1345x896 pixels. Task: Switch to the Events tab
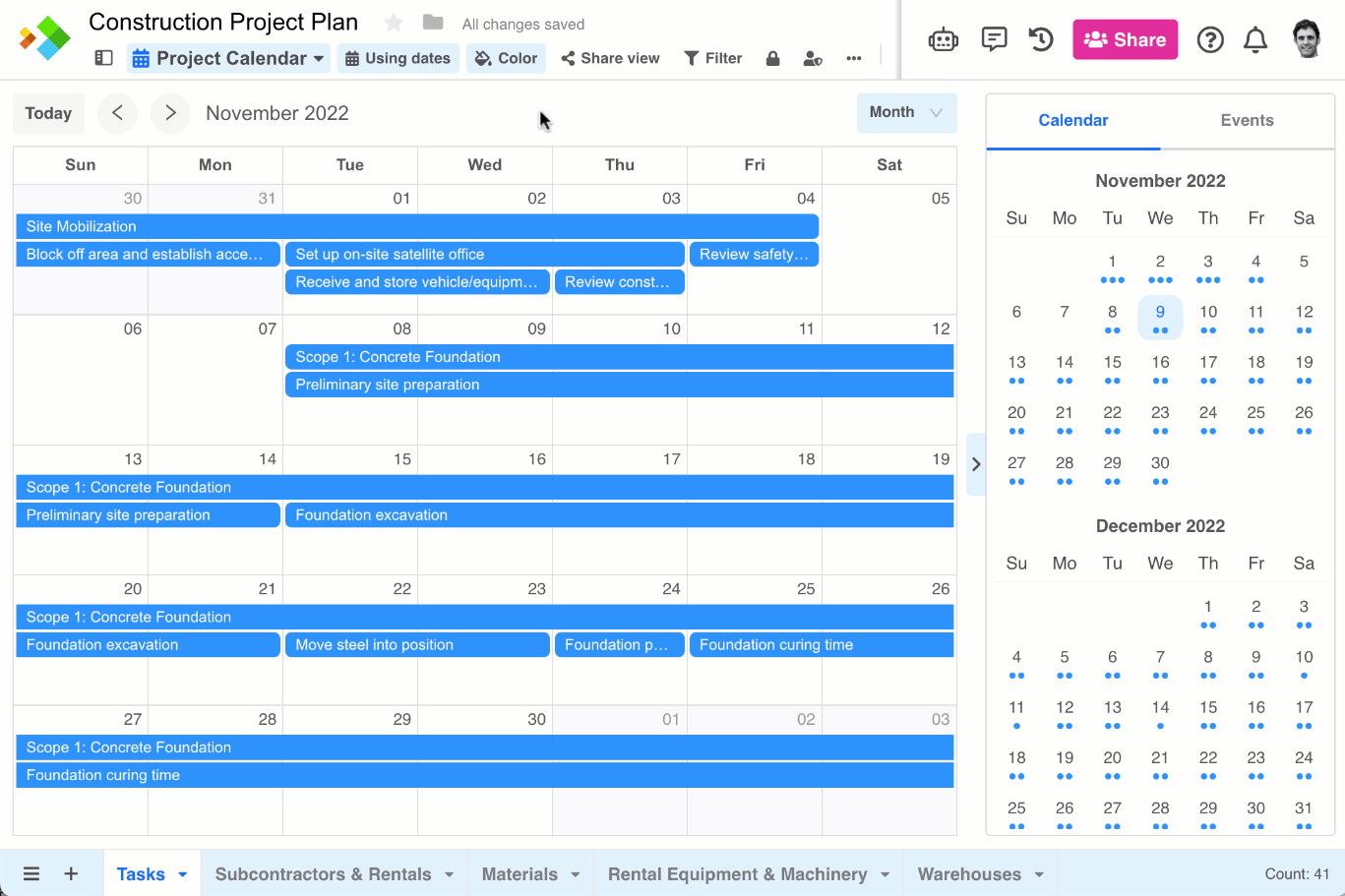coord(1247,120)
